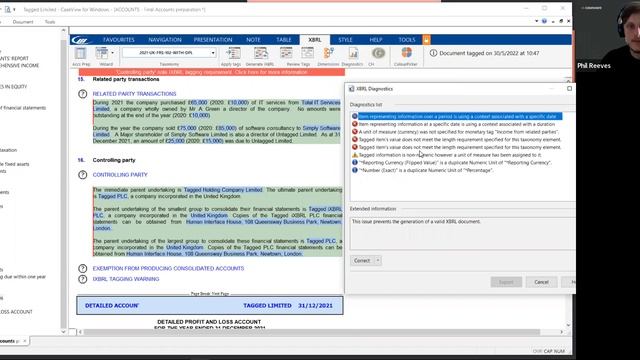Open RELATED PARTY TRANSACTIONS heading link
Viewport: 640px width, 360px height.
[x=134, y=94]
